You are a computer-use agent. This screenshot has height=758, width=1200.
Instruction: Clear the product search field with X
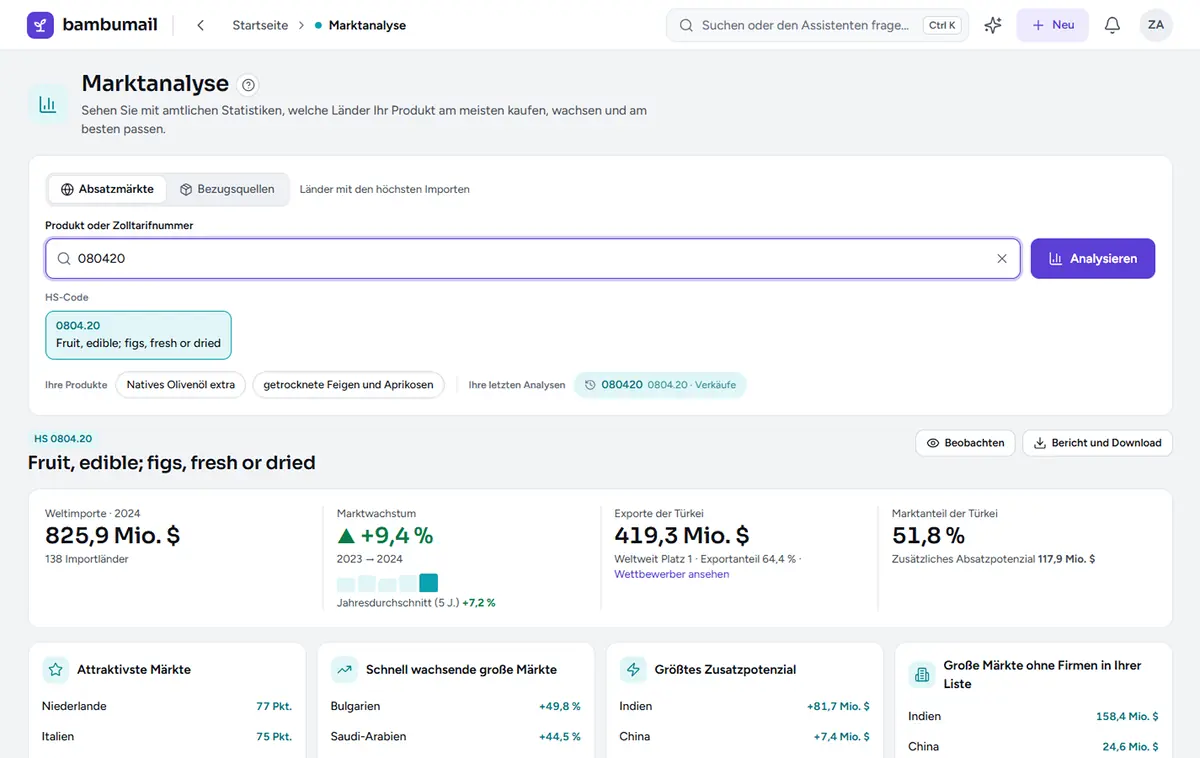click(1002, 258)
